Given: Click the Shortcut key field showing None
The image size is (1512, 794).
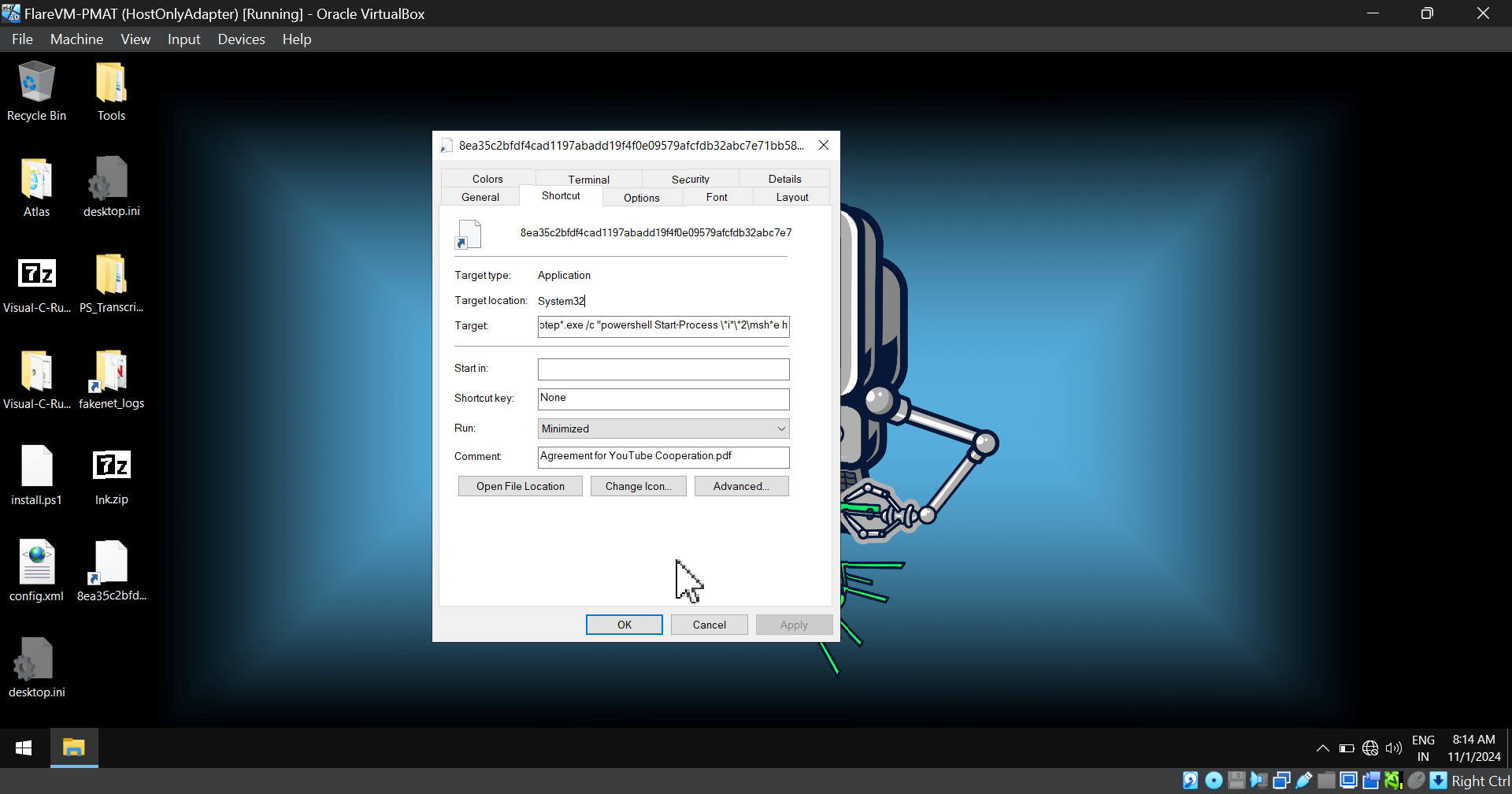Looking at the screenshot, I should 663,399.
